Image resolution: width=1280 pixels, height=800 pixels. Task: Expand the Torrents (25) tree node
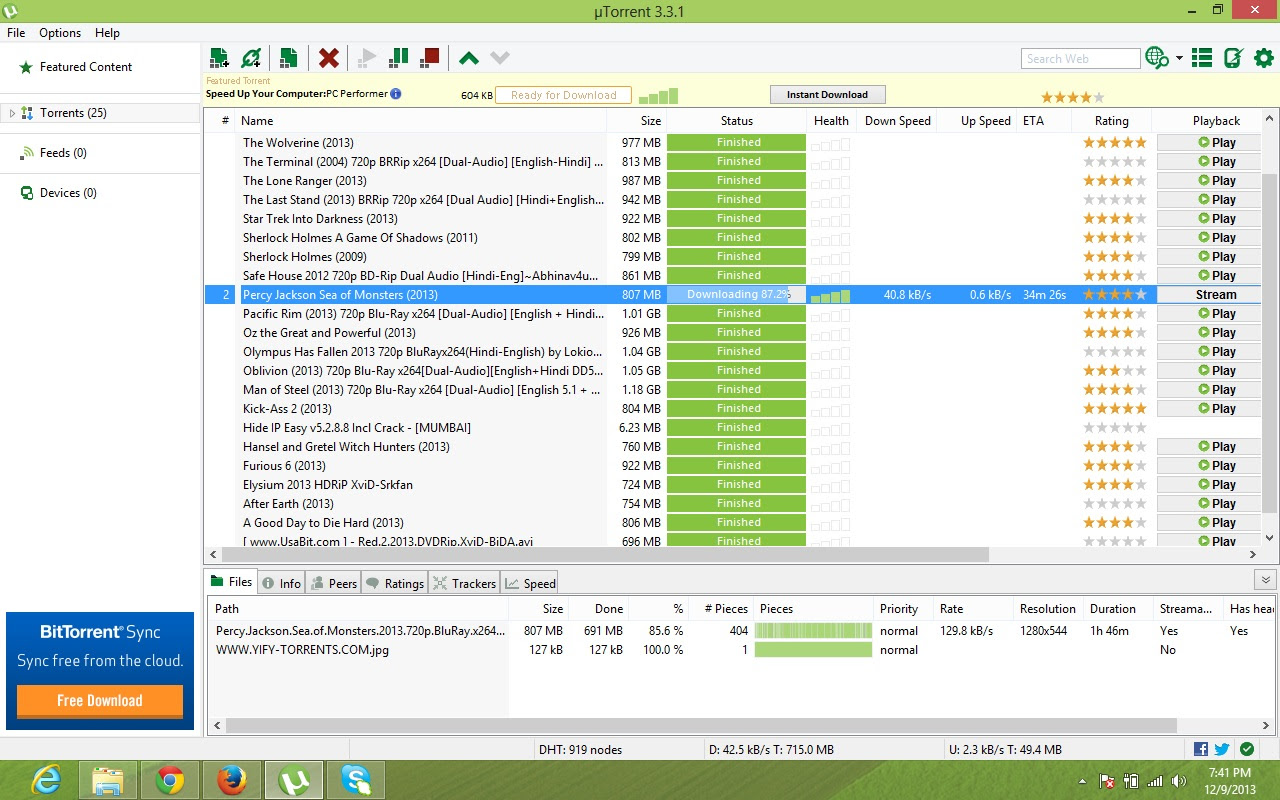tap(11, 113)
